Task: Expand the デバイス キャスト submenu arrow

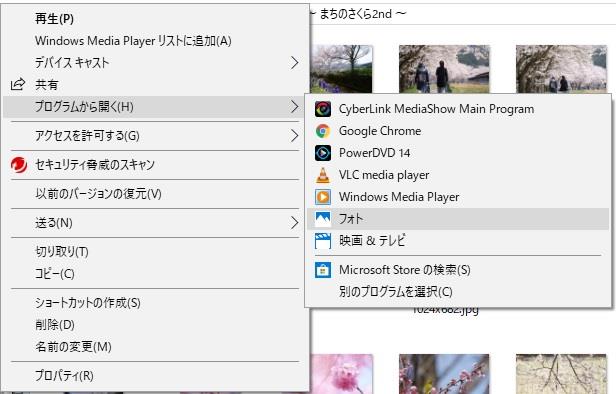Action: [294, 63]
